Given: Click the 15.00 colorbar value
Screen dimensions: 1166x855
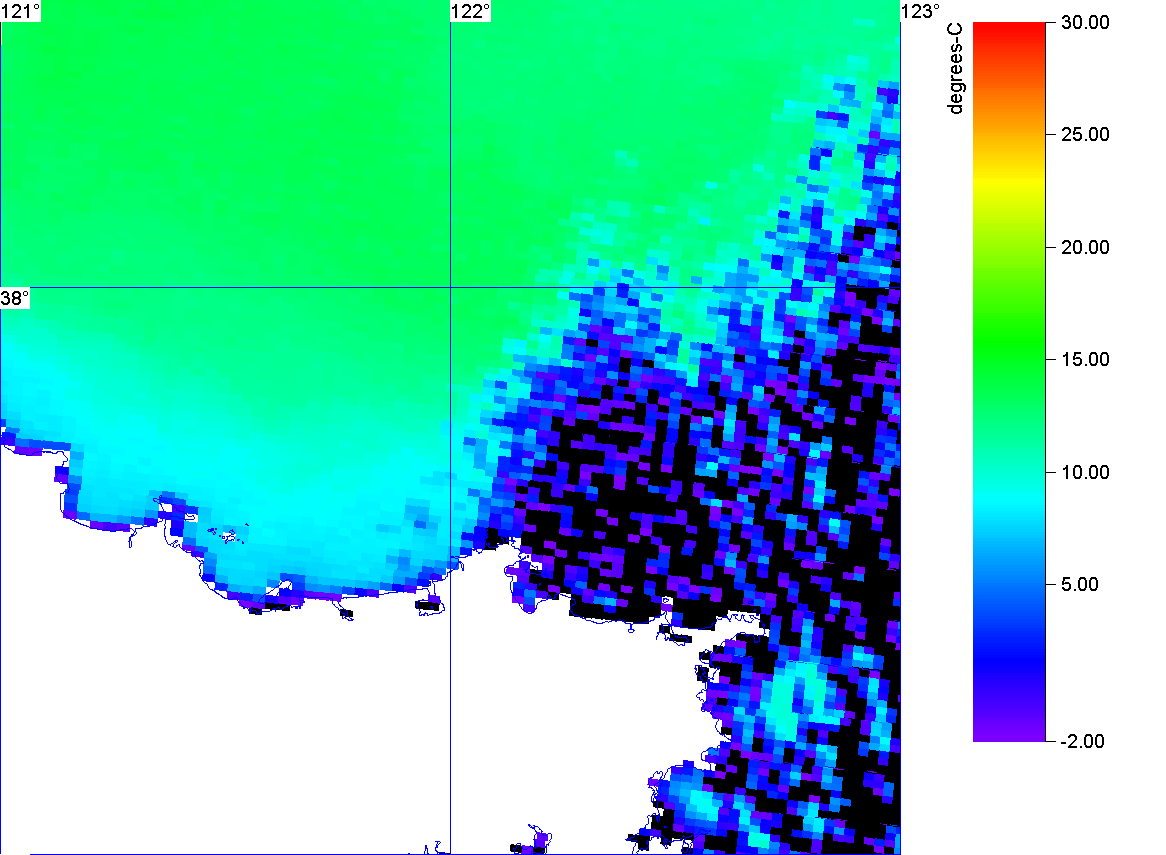Looking at the screenshot, I should [x=1085, y=360].
